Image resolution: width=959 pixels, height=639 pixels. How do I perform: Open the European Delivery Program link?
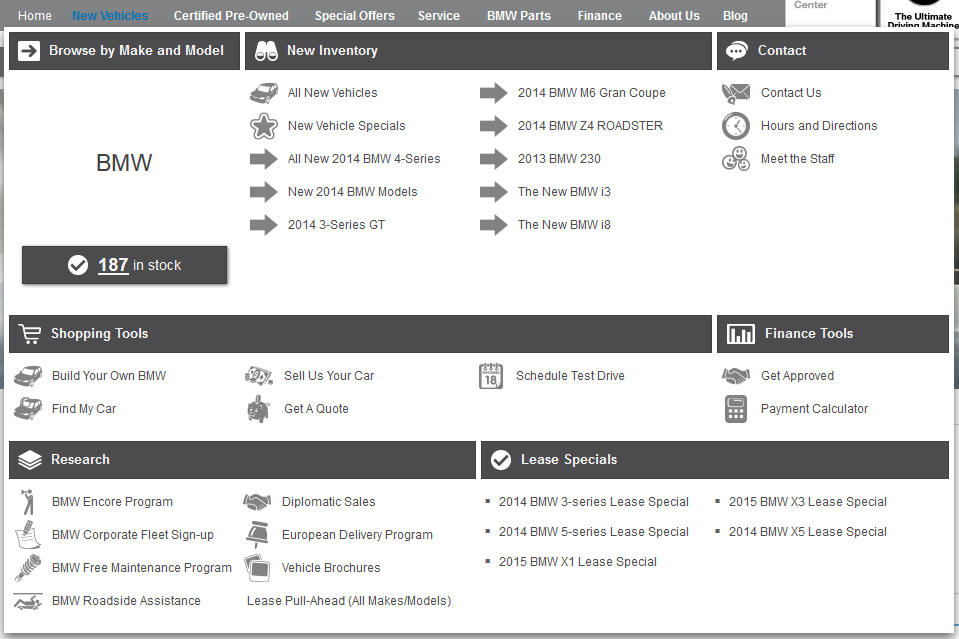(357, 535)
